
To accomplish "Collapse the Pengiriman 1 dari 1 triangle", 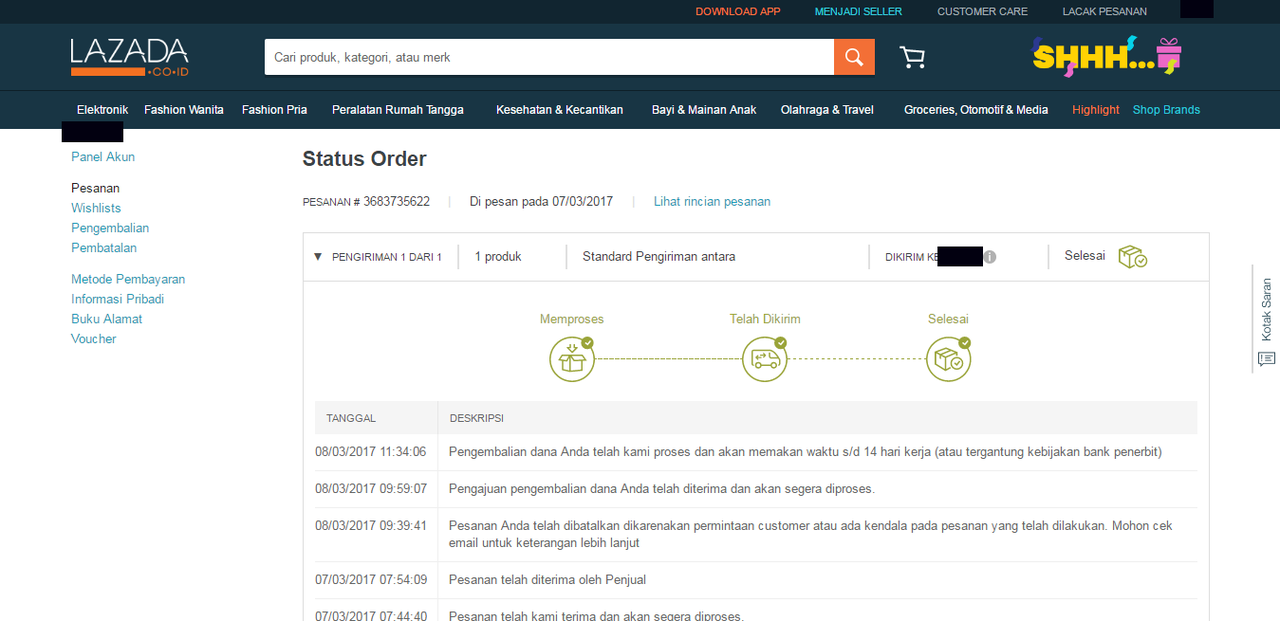I will [x=318, y=257].
